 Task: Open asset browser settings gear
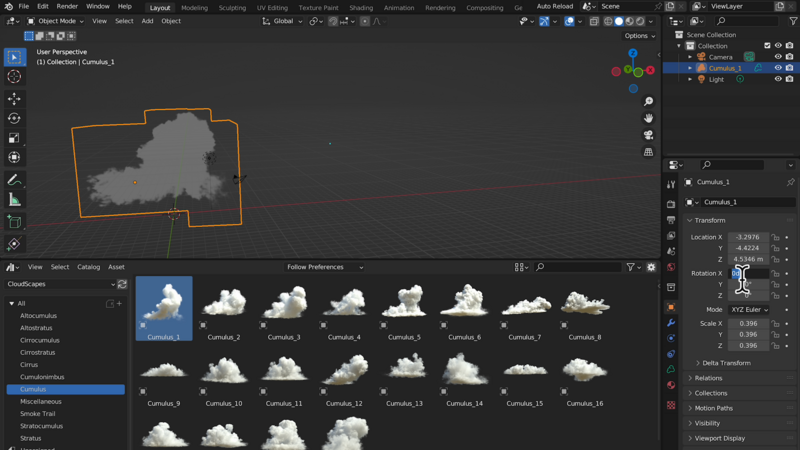(651, 267)
